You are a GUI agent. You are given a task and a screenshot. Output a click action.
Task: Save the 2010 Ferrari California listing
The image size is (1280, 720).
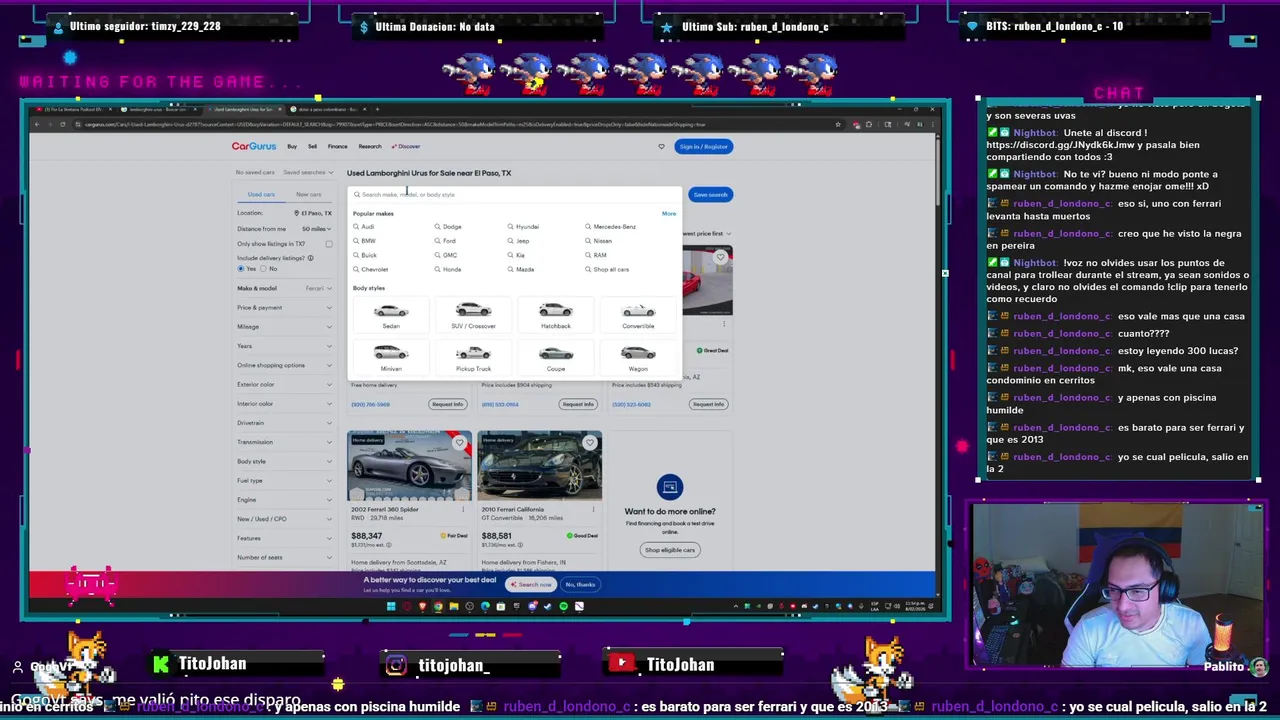pyautogui.click(x=590, y=442)
